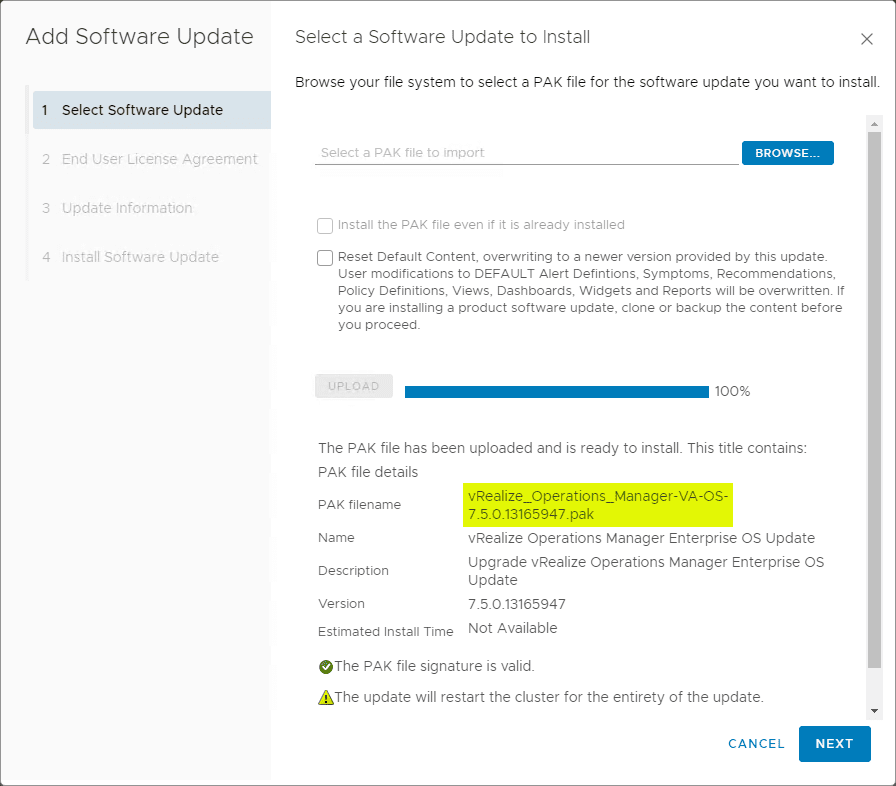Click the text The PAK file signature is valid
Viewport: 896px width, 786px height.
point(434,667)
